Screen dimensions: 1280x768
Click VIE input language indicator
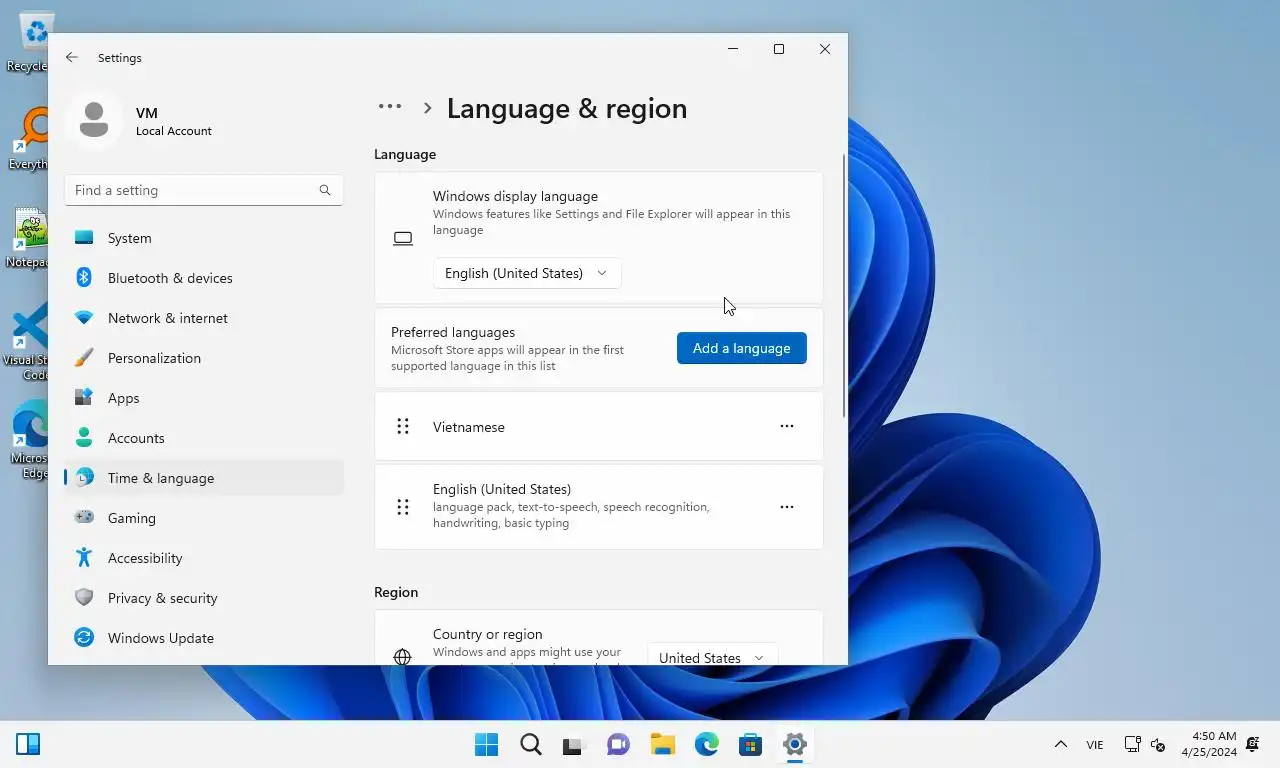[1095, 744]
